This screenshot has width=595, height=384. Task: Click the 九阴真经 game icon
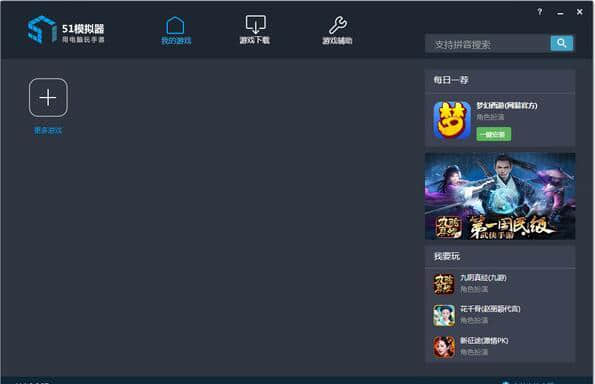click(444, 284)
